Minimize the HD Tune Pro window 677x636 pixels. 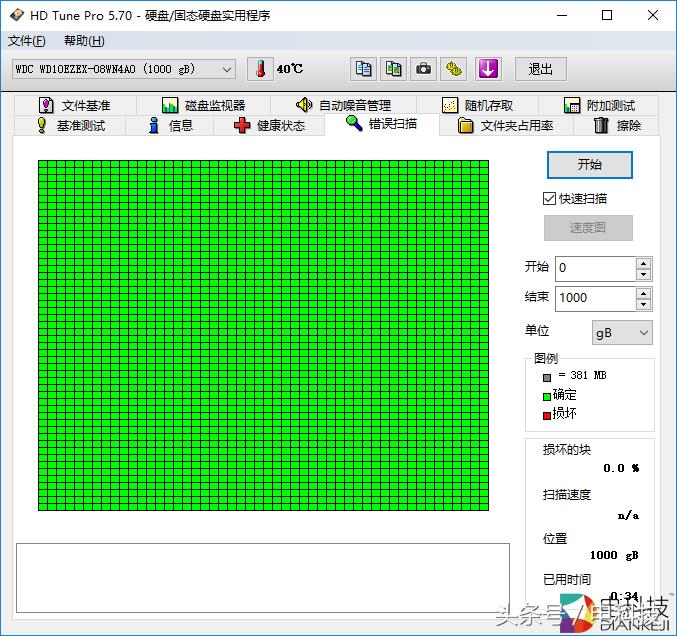[562, 16]
